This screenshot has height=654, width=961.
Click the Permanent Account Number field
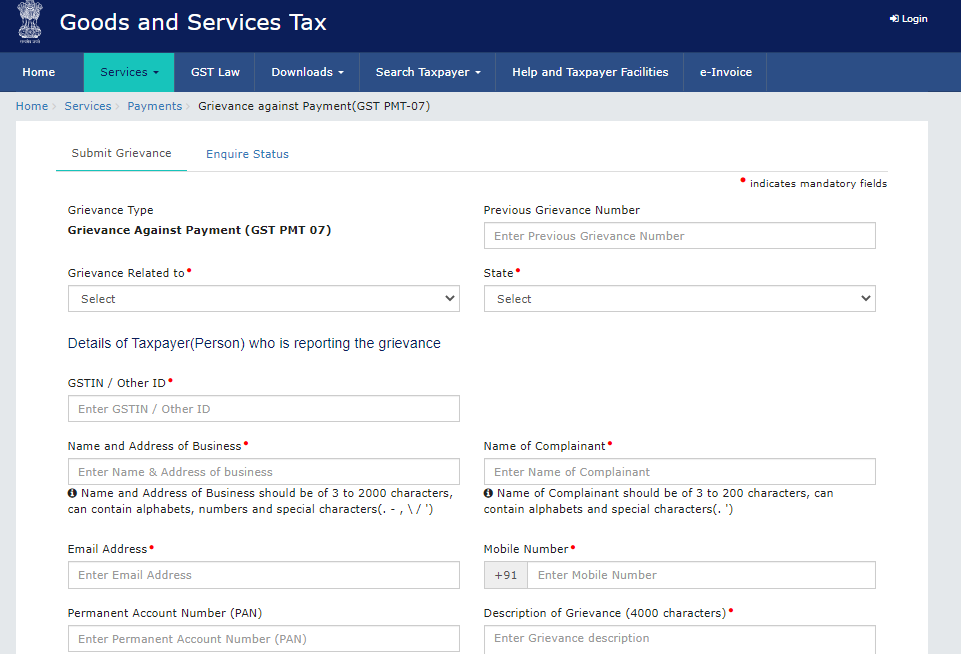[264, 639]
